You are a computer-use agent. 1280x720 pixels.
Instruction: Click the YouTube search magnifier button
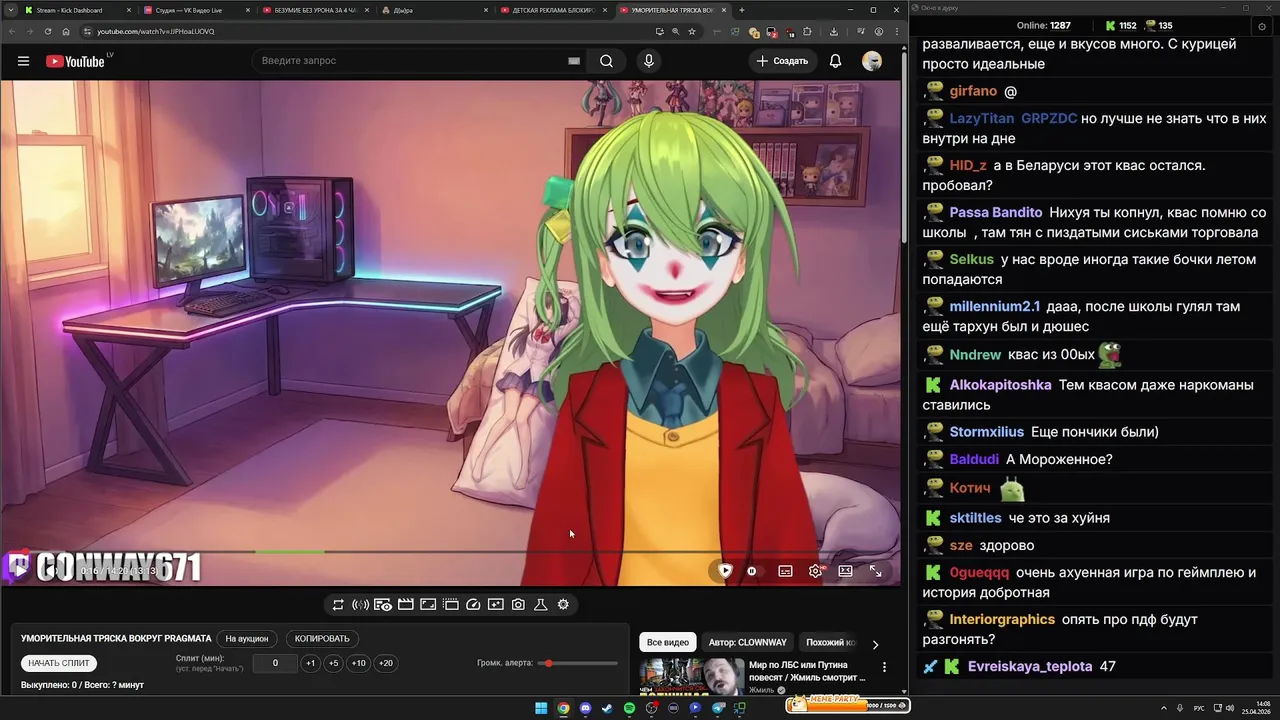tap(606, 61)
